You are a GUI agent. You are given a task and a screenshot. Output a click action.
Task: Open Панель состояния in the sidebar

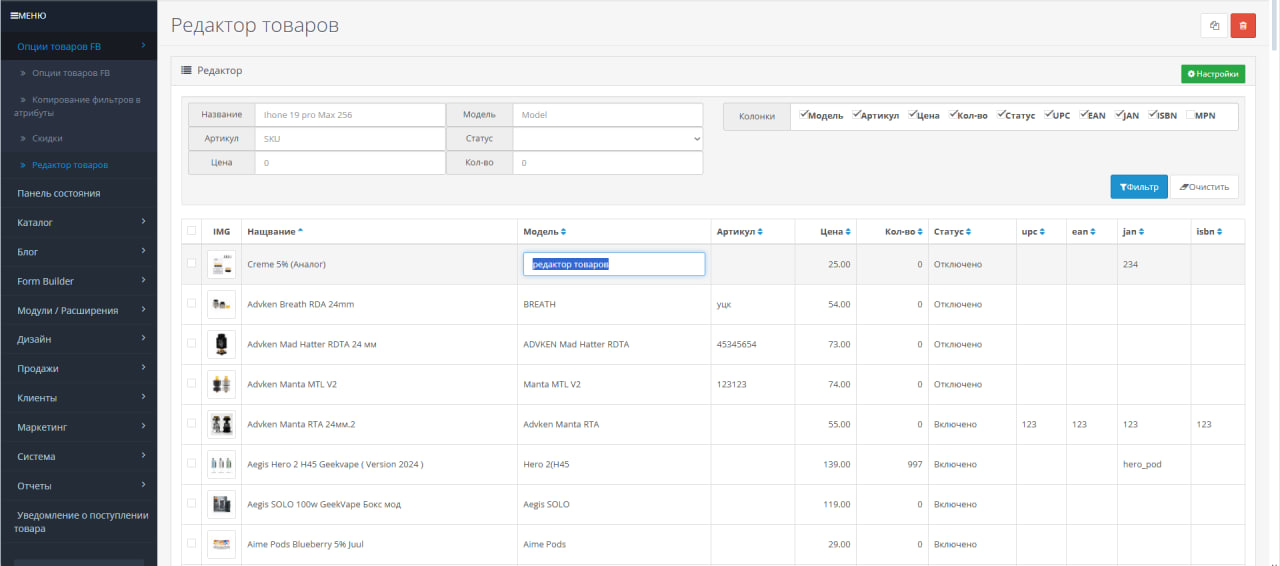click(59, 193)
